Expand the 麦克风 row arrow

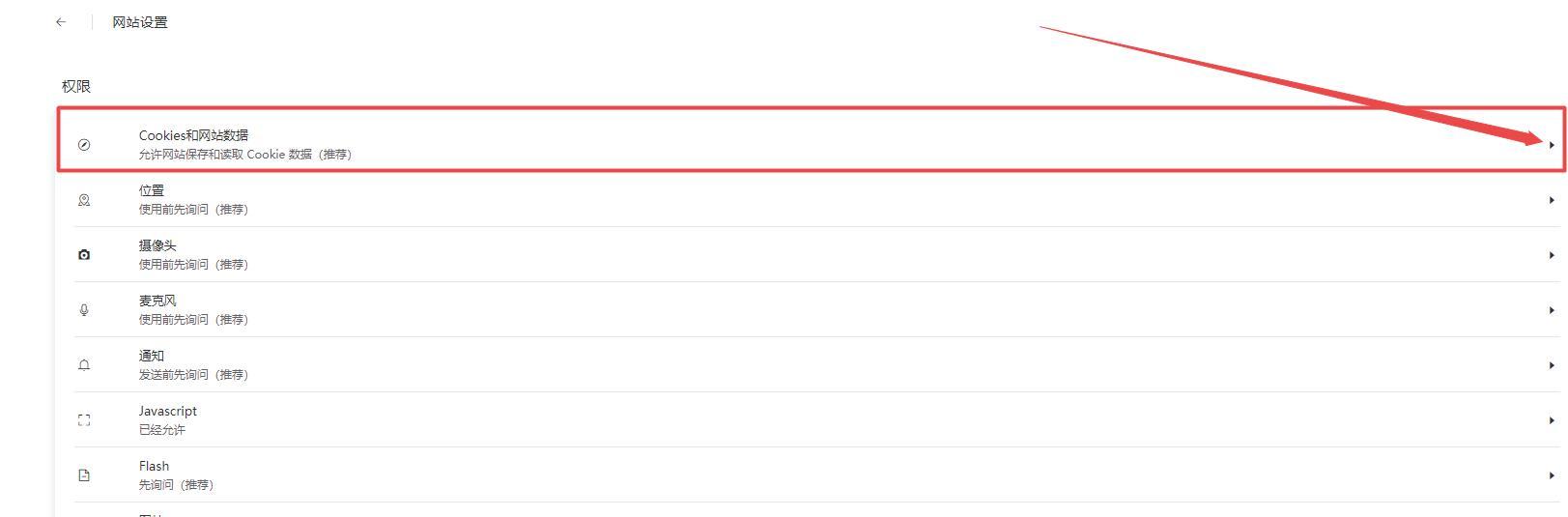[x=1552, y=310]
